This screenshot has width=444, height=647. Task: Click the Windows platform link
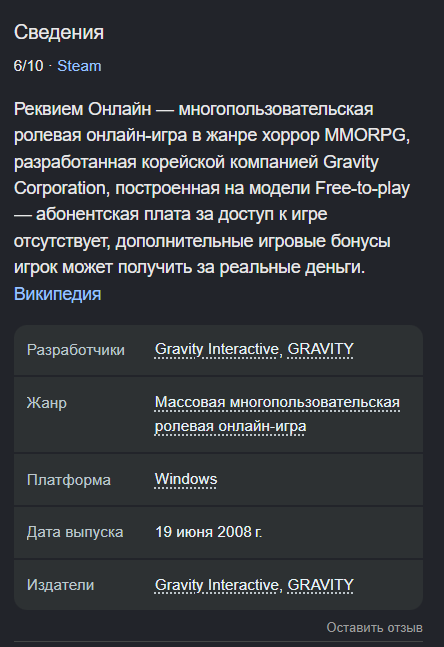(186, 479)
